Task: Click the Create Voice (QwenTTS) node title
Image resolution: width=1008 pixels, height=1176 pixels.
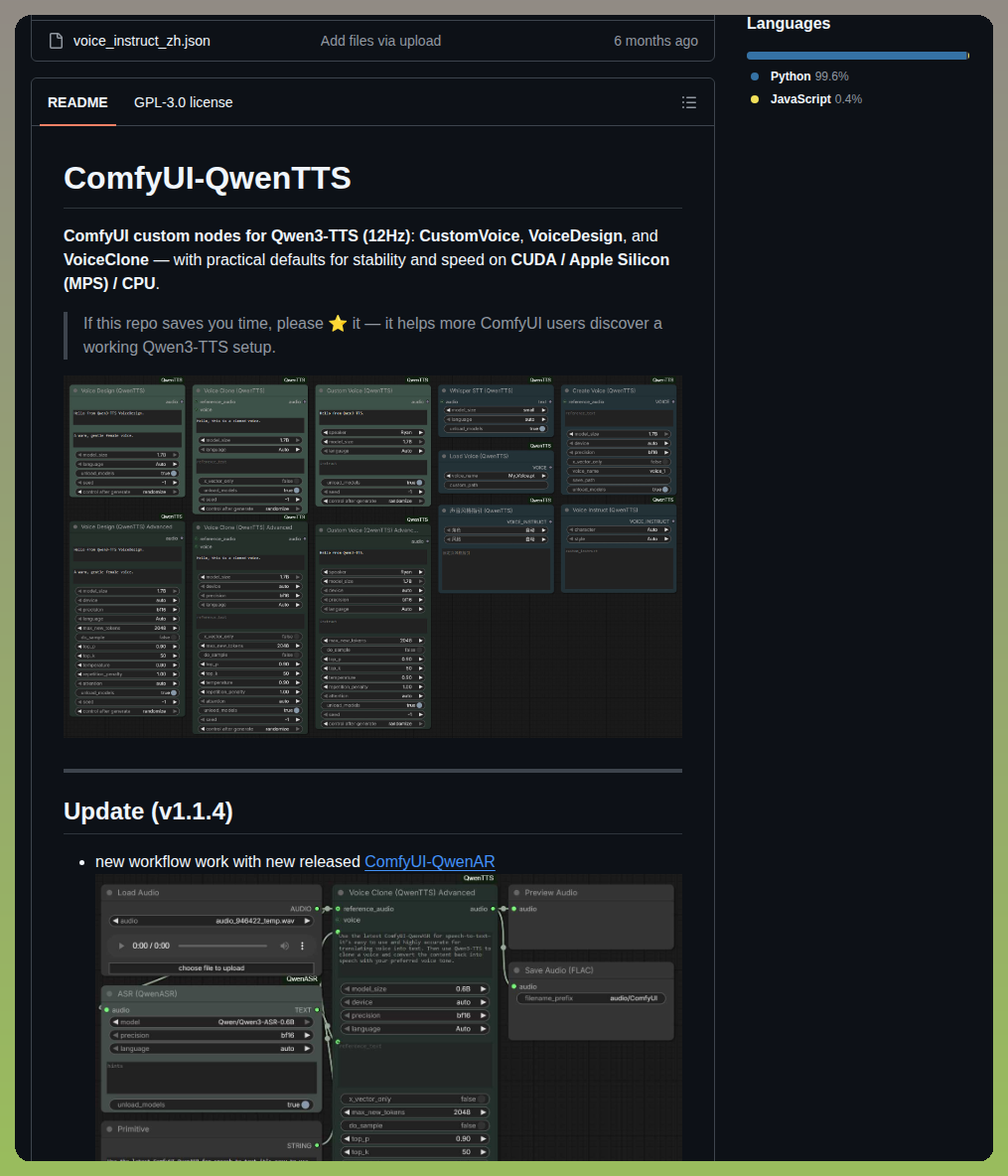Action: point(604,390)
